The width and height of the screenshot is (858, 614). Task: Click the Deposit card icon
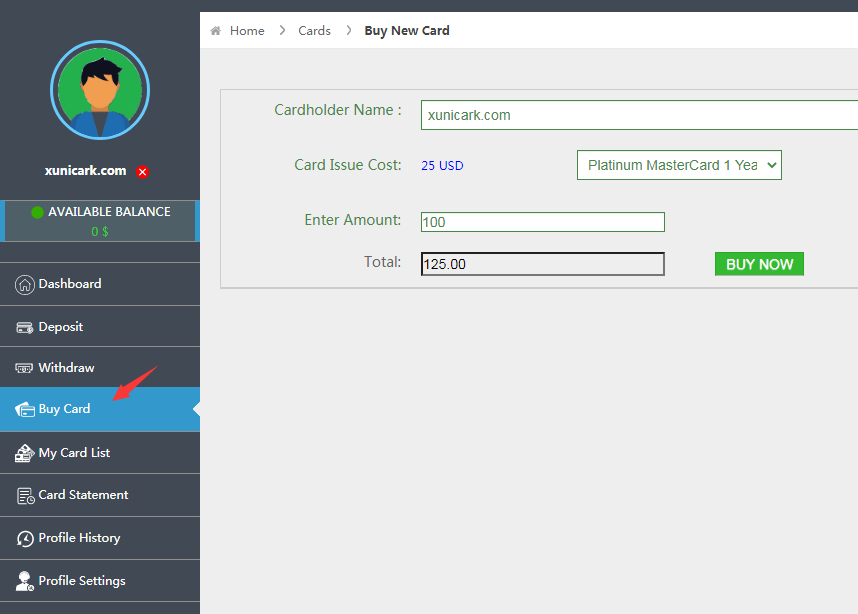(25, 327)
